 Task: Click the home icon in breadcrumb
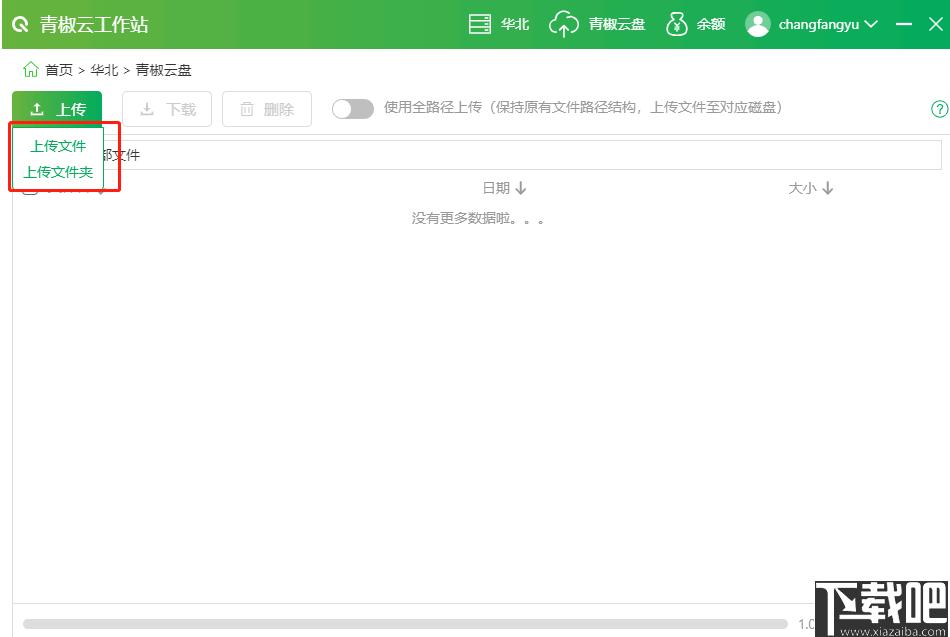[30, 70]
